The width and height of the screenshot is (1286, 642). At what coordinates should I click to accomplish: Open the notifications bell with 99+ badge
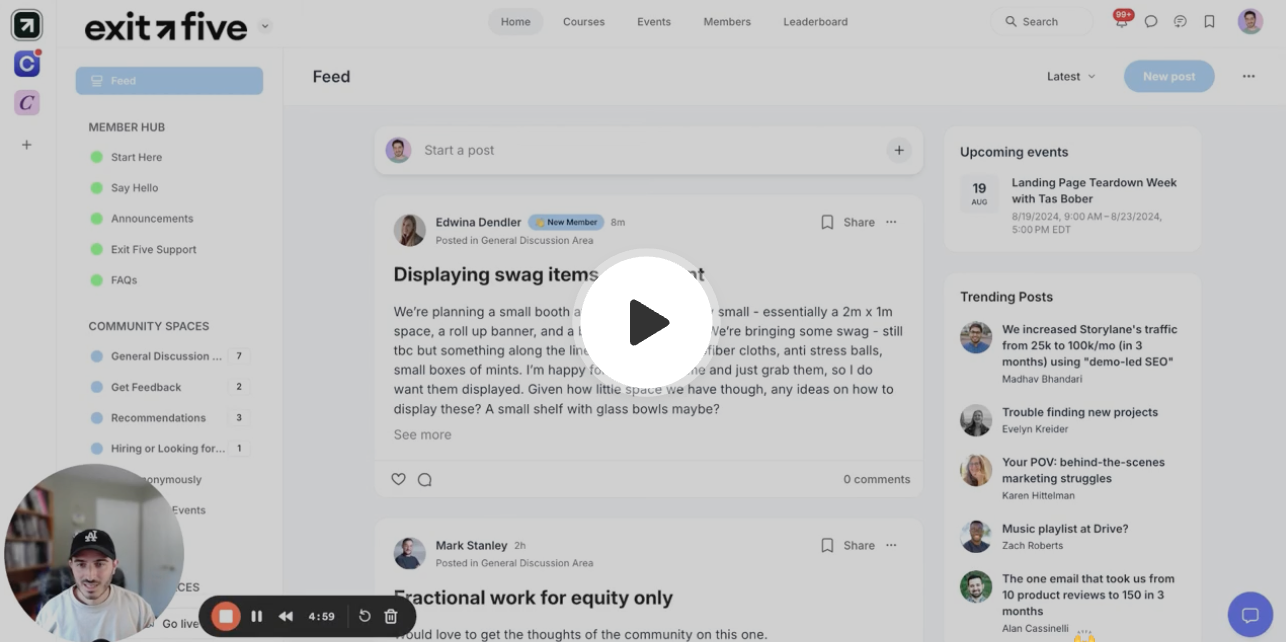(x=1122, y=21)
